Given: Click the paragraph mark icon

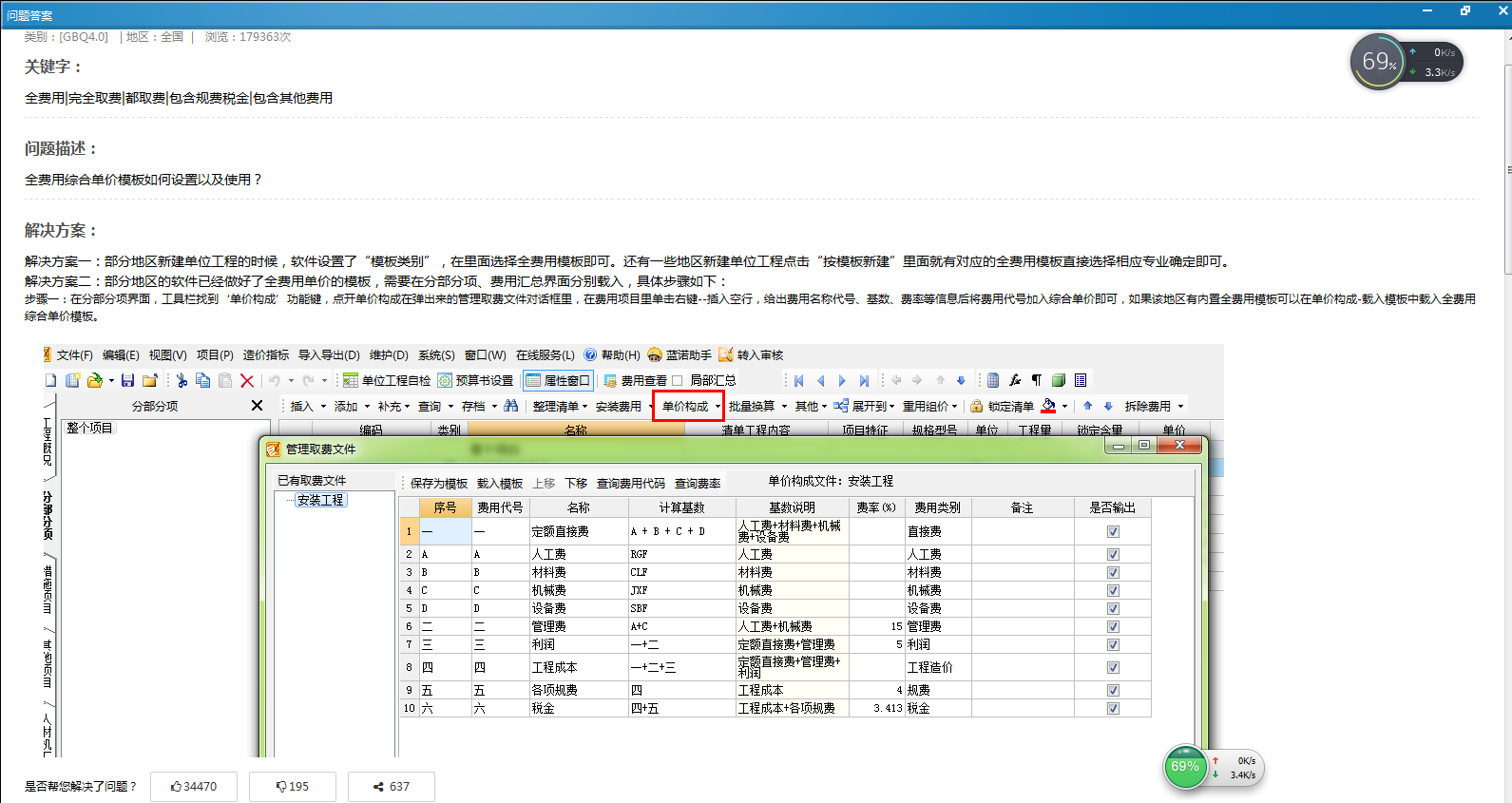Looking at the screenshot, I should pyautogui.click(x=1037, y=380).
